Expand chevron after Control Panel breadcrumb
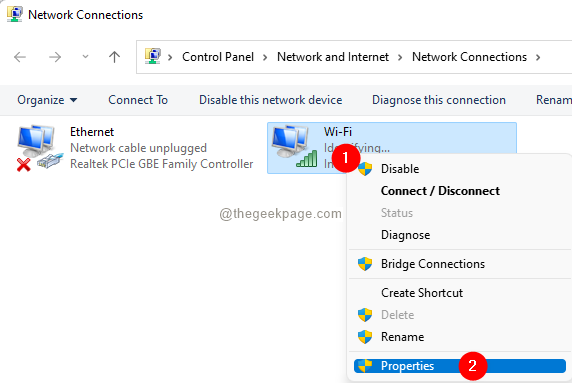The image size is (572, 383). tap(265, 57)
